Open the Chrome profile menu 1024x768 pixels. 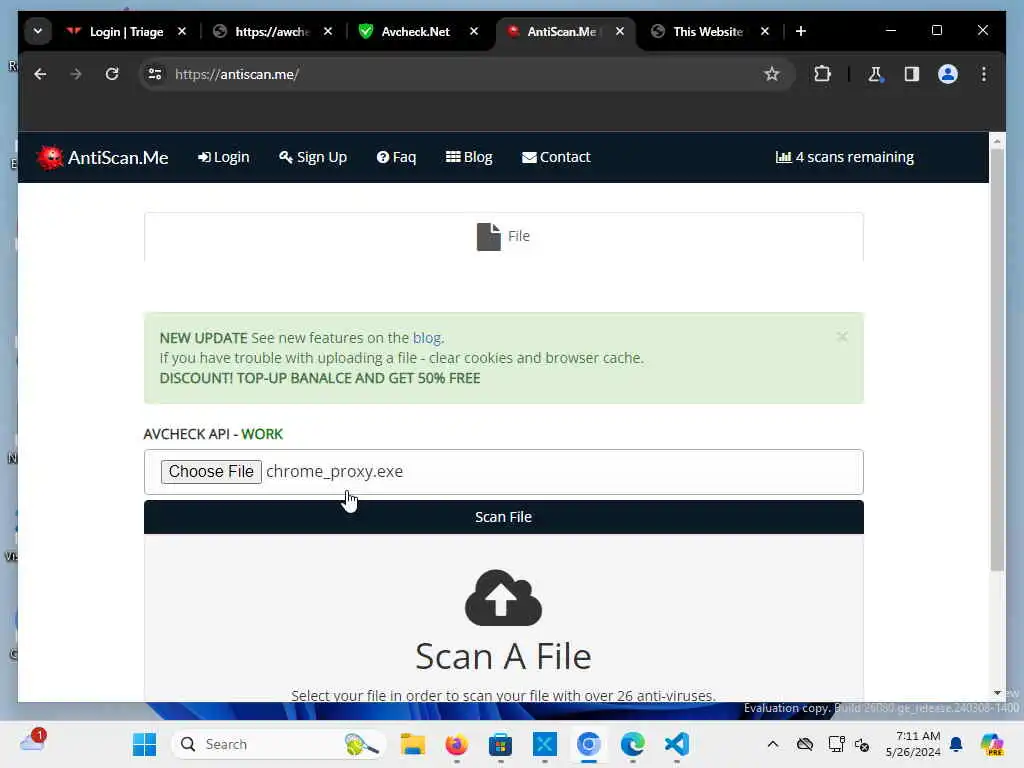[948, 74]
